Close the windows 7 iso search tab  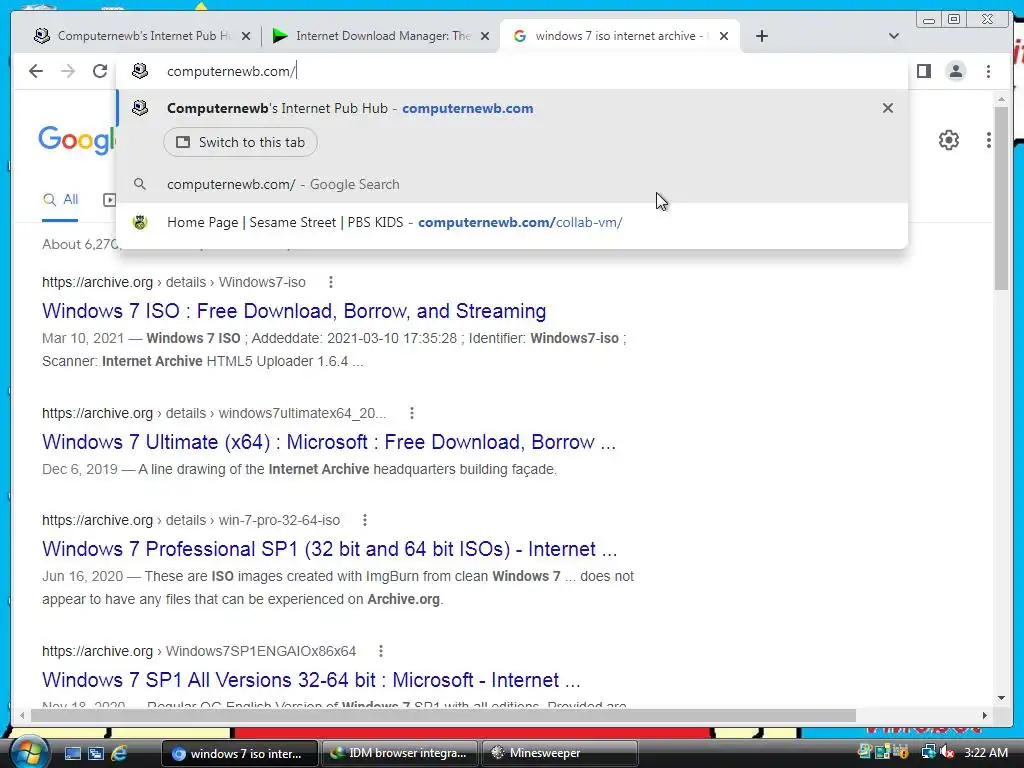click(x=724, y=36)
